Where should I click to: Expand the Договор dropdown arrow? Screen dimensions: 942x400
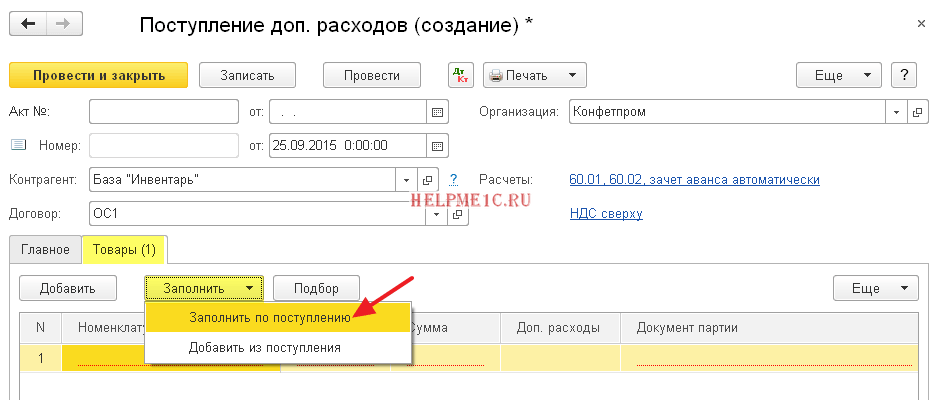(x=436, y=214)
